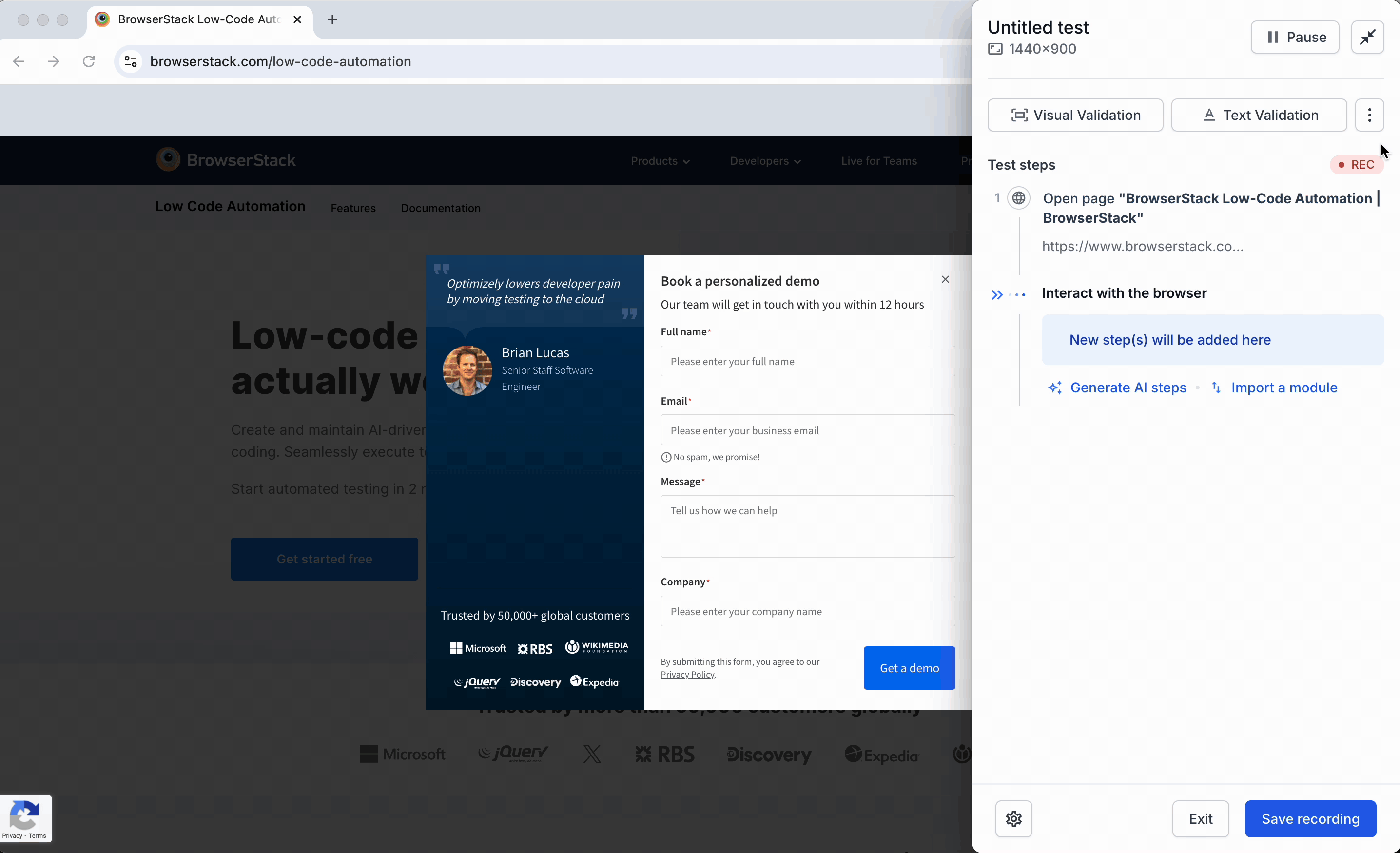Click Get a demo button
This screenshot has height=853, width=1400.
click(909, 667)
